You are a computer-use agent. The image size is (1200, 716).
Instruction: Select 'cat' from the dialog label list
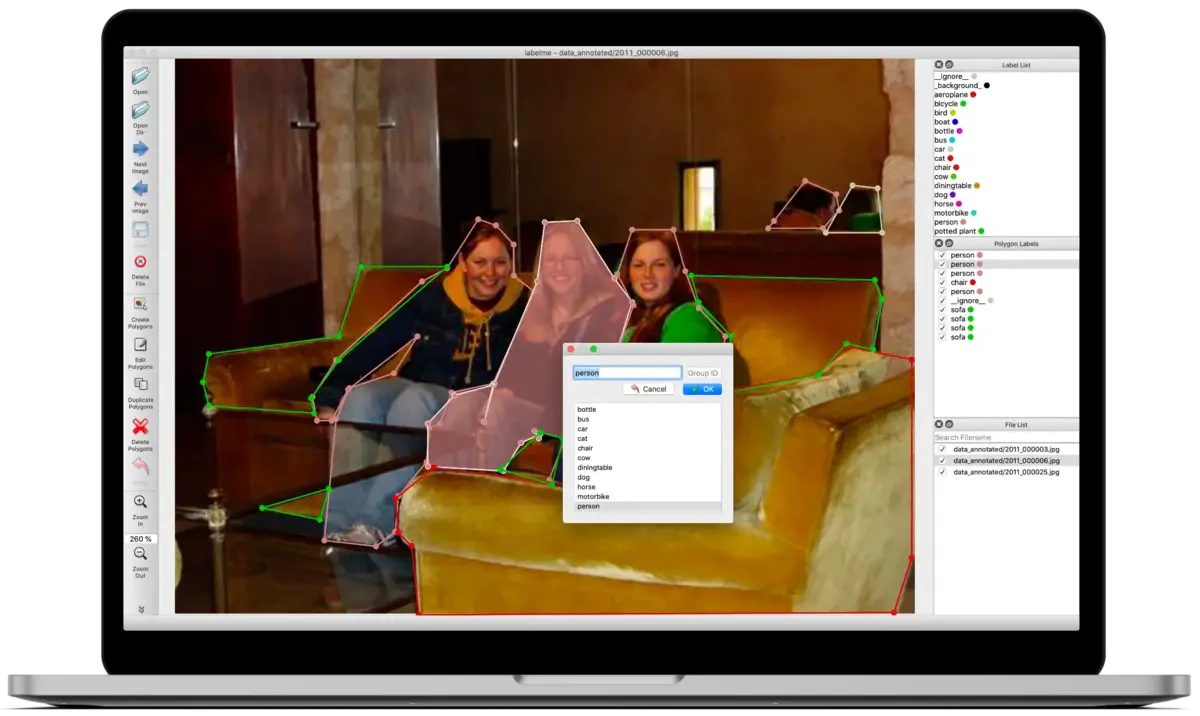point(582,438)
